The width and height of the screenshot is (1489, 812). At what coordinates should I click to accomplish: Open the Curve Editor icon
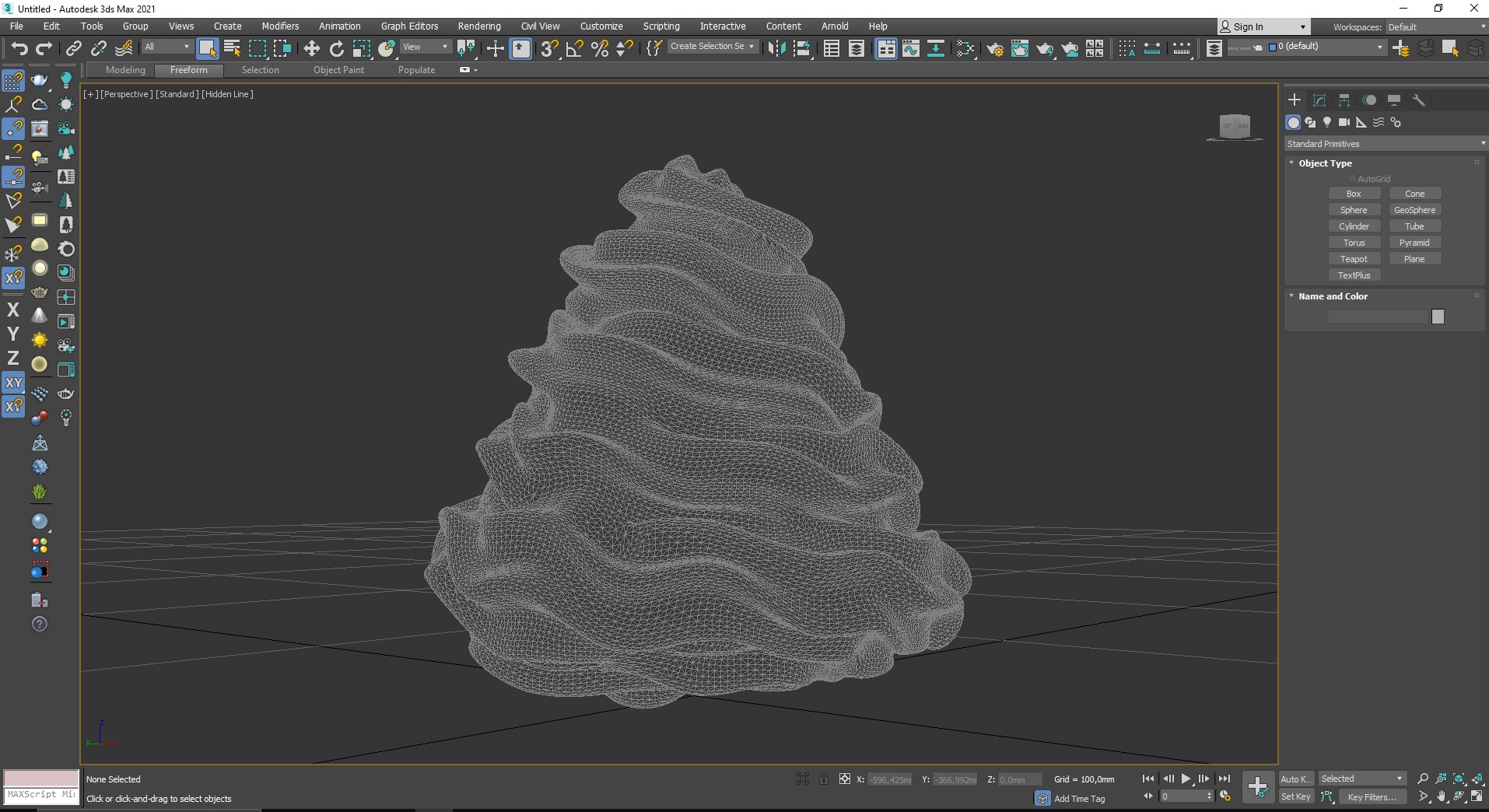[x=910, y=48]
